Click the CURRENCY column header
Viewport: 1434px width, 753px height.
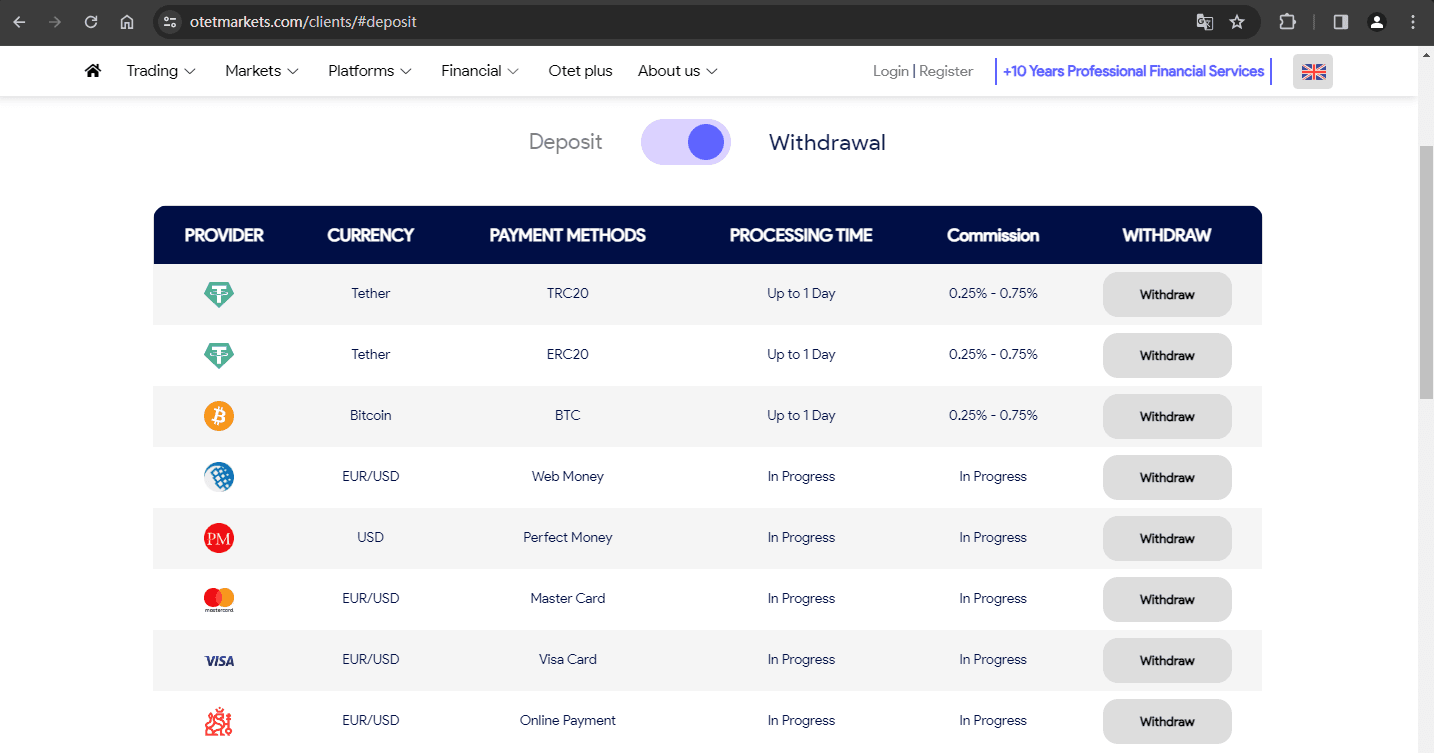pos(370,236)
